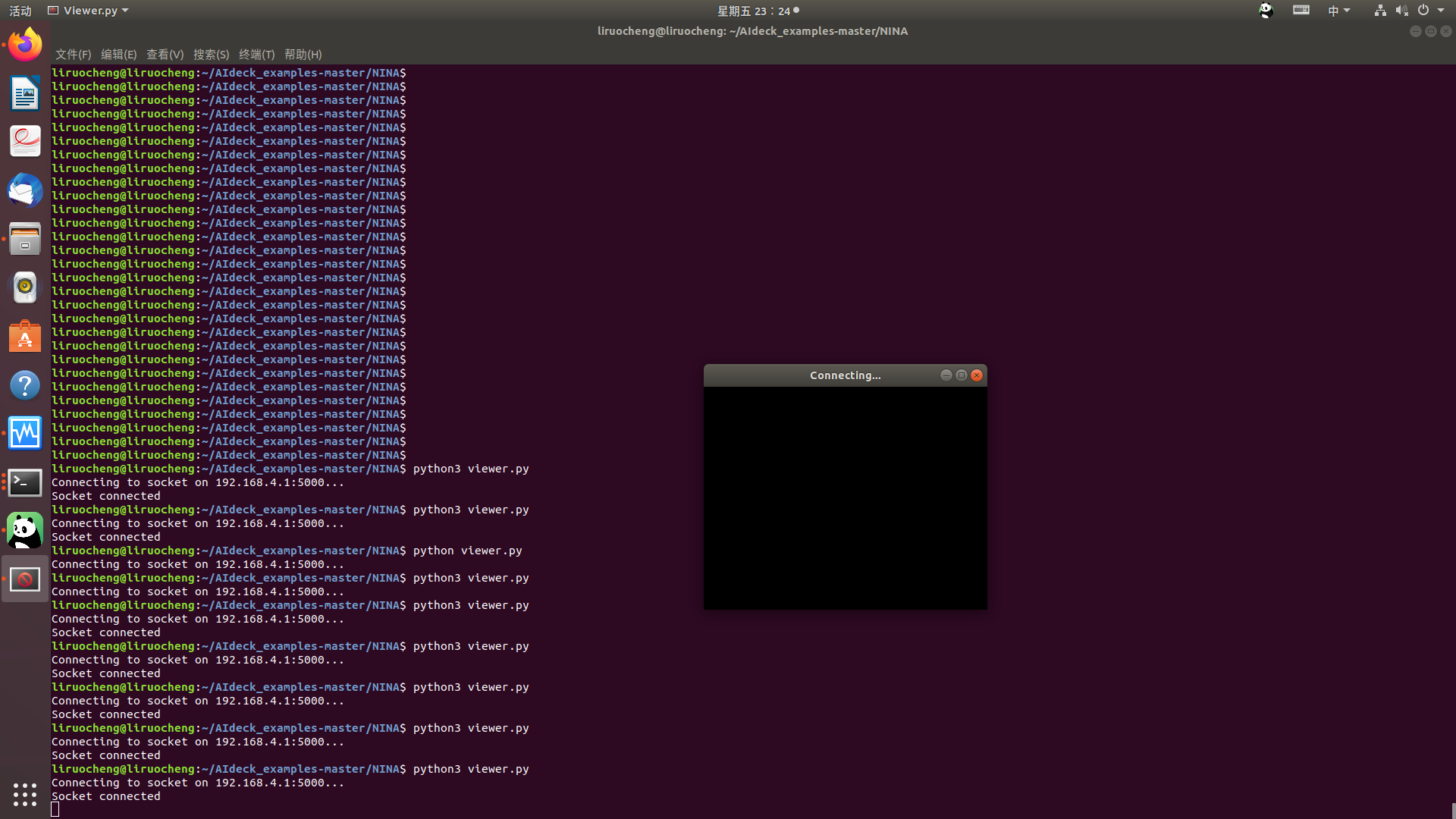Image resolution: width=1456 pixels, height=819 pixels.
Task: Open Thunderbird mail from dock
Action: click(x=25, y=190)
